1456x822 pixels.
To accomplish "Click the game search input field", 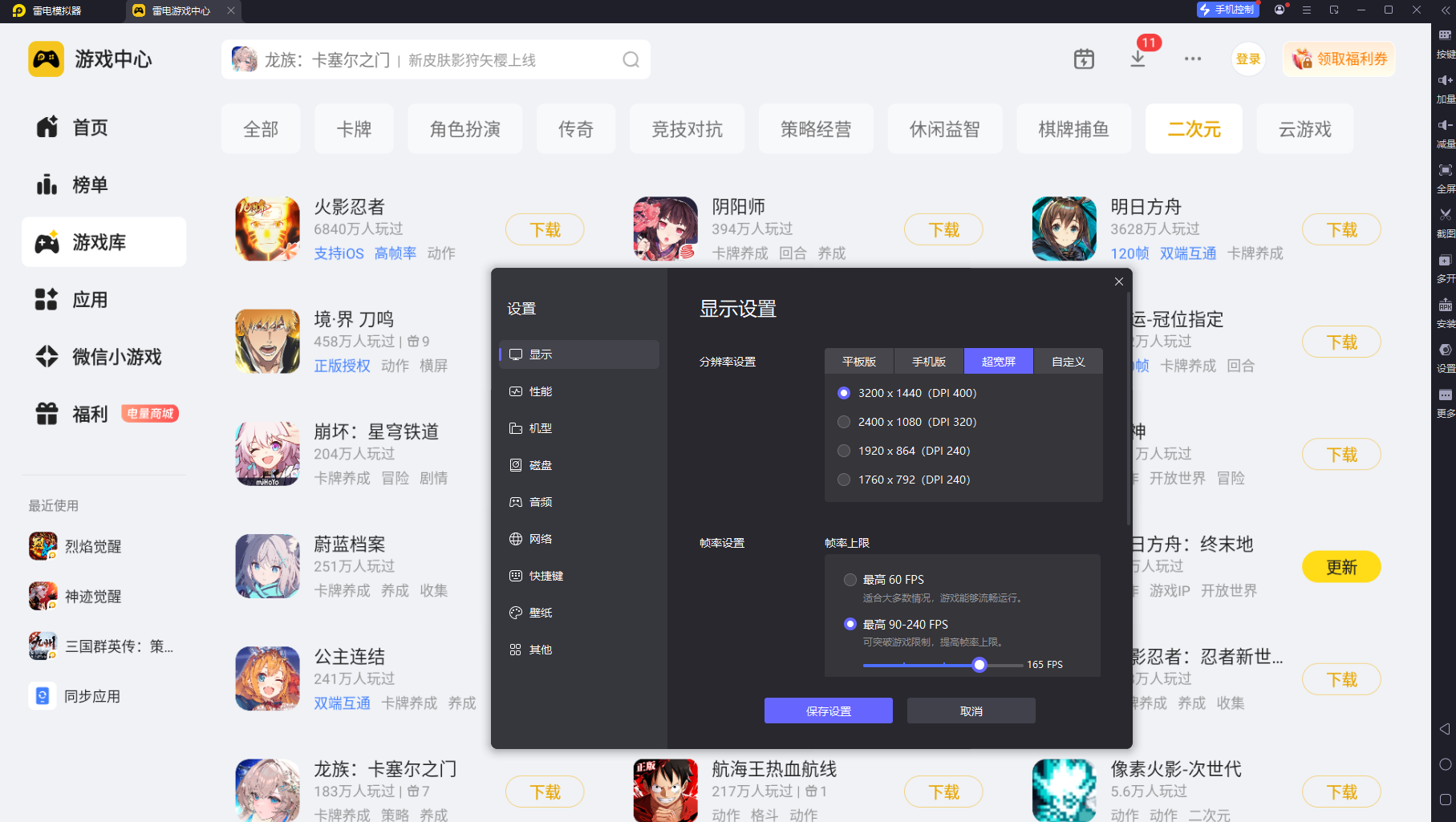I will [x=436, y=60].
